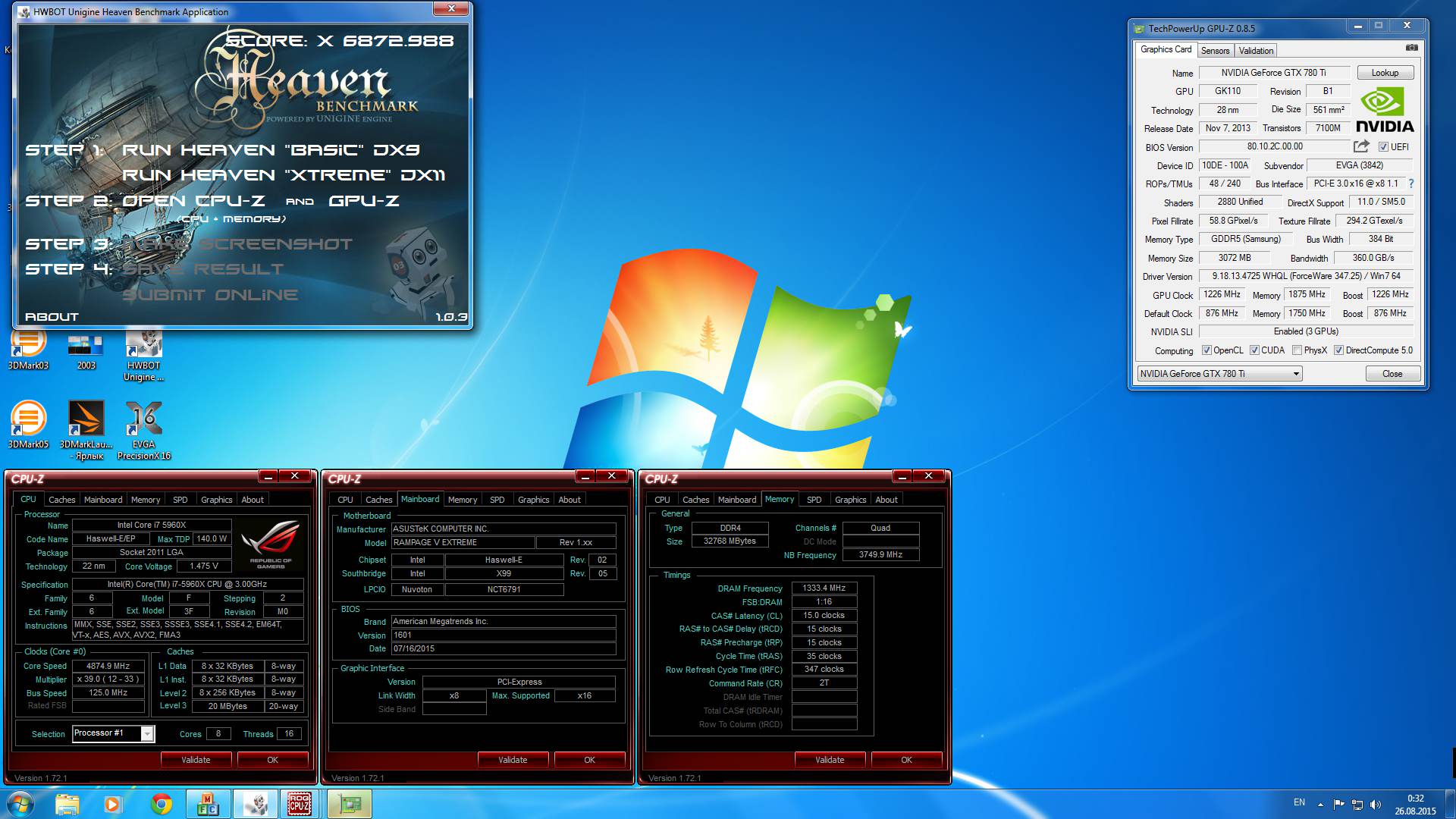
Task: Click the MFC blocks taskbar icon
Action: 208,804
